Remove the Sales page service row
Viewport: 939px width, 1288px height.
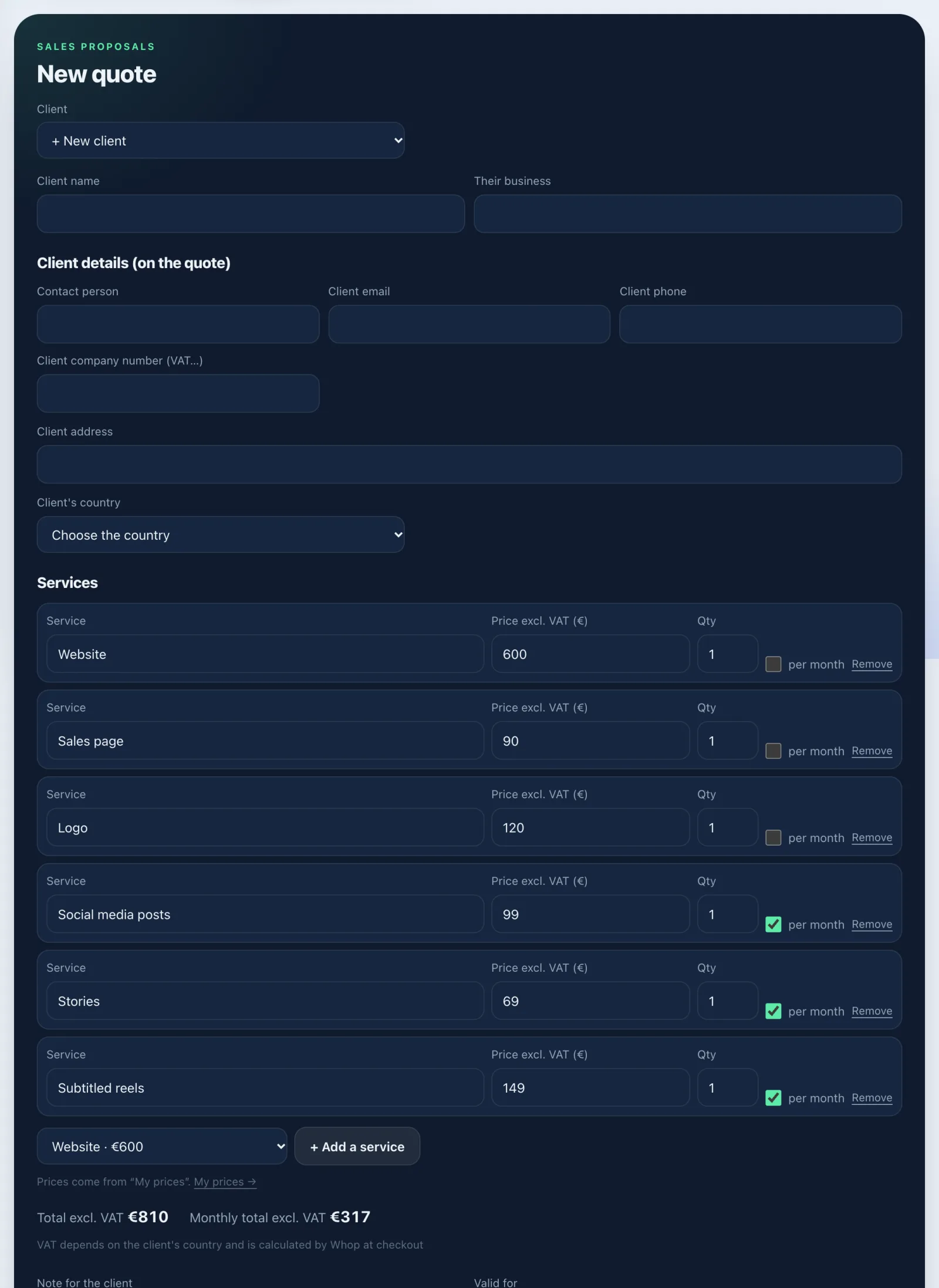pos(872,751)
